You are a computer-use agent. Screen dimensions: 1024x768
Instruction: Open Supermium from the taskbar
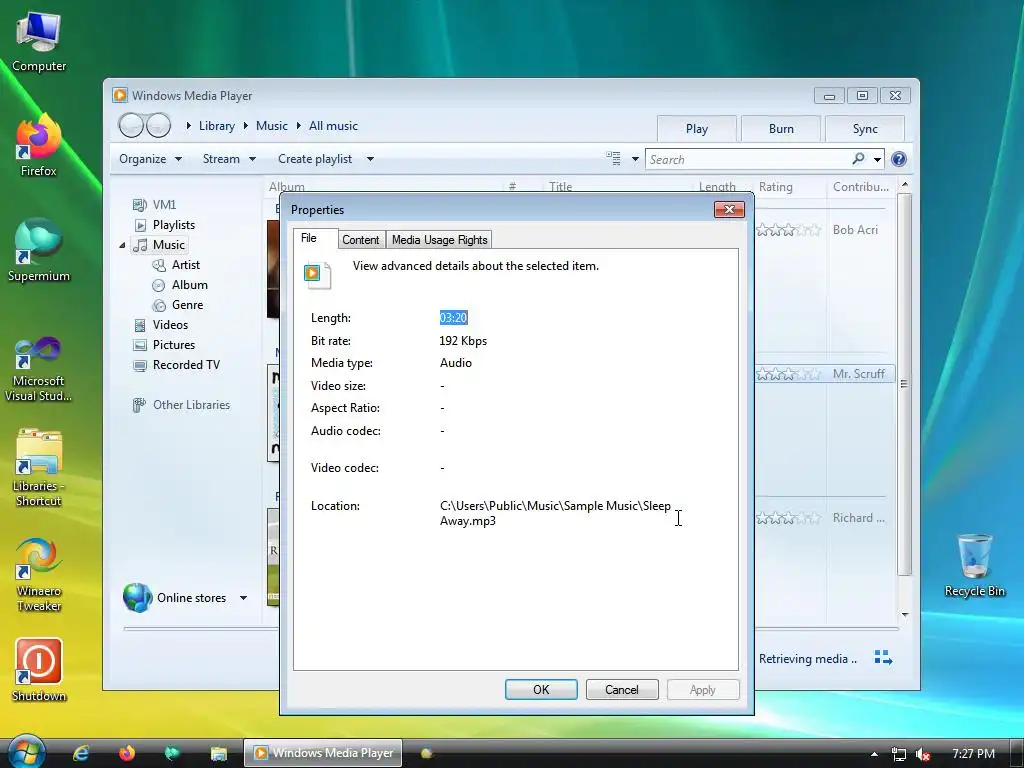(172, 753)
